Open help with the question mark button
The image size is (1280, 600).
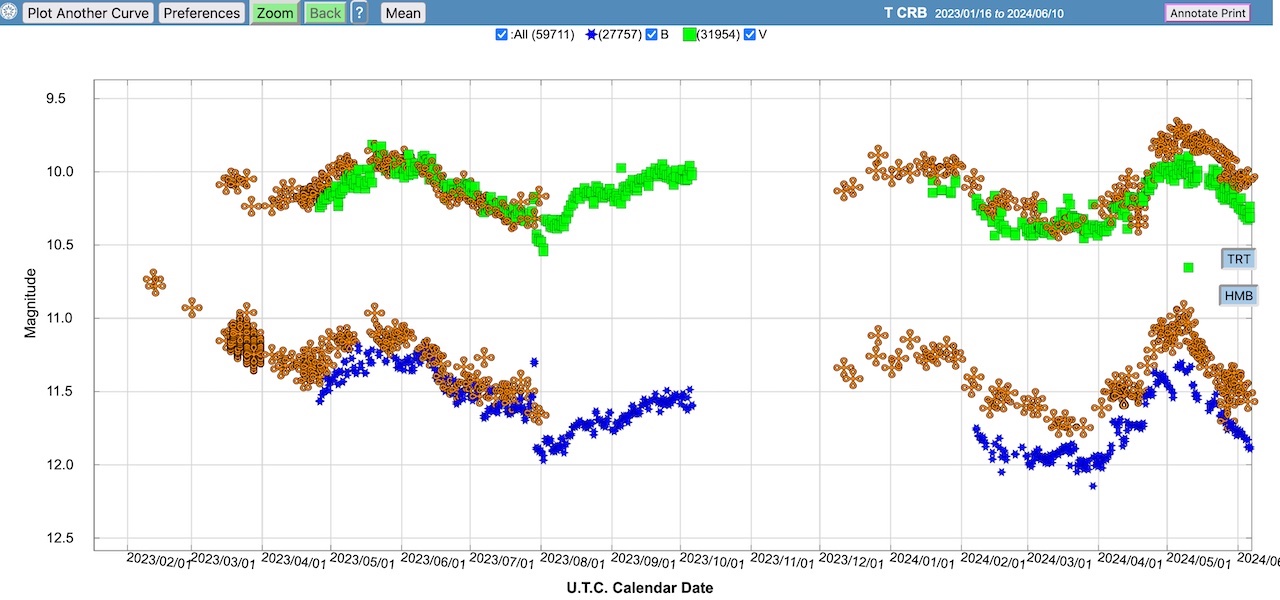(359, 13)
